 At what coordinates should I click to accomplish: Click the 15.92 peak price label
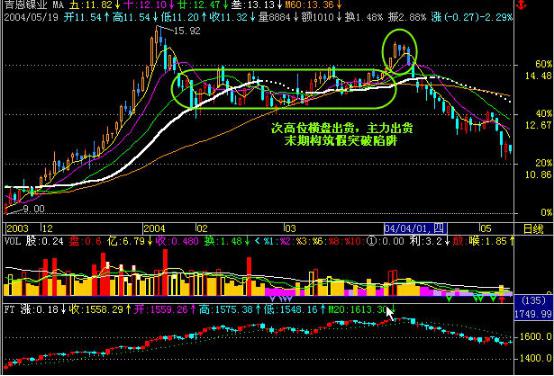187,31
